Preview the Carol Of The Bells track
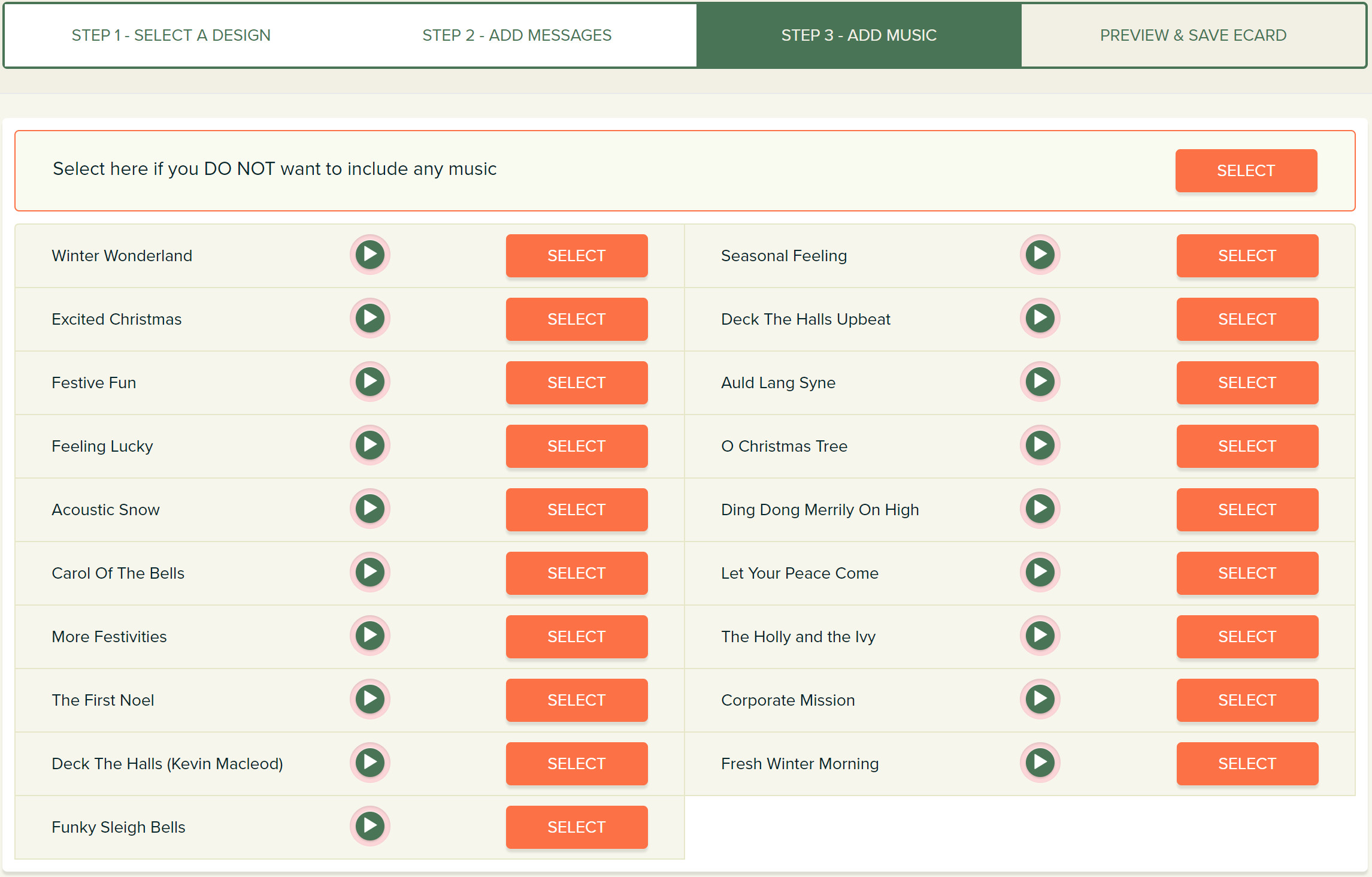1372x877 pixels. [370, 572]
